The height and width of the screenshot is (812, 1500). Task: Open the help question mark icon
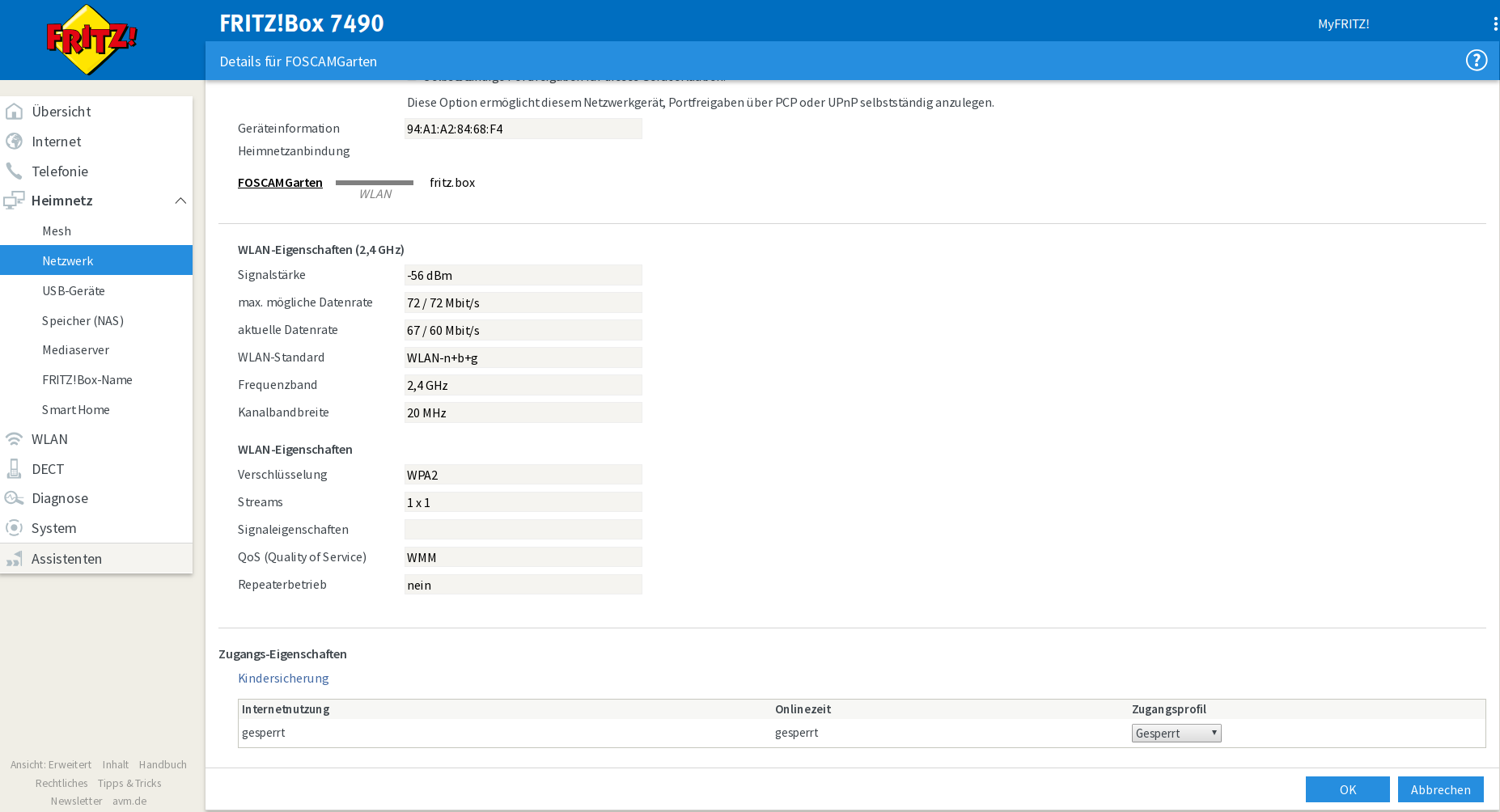(1477, 61)
